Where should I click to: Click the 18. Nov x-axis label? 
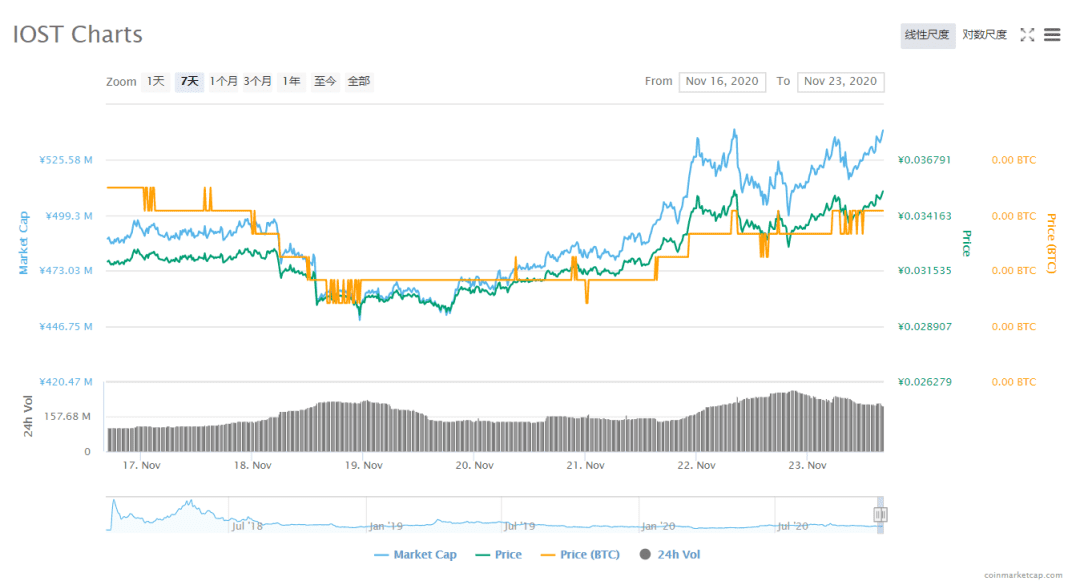pos(253,466)
